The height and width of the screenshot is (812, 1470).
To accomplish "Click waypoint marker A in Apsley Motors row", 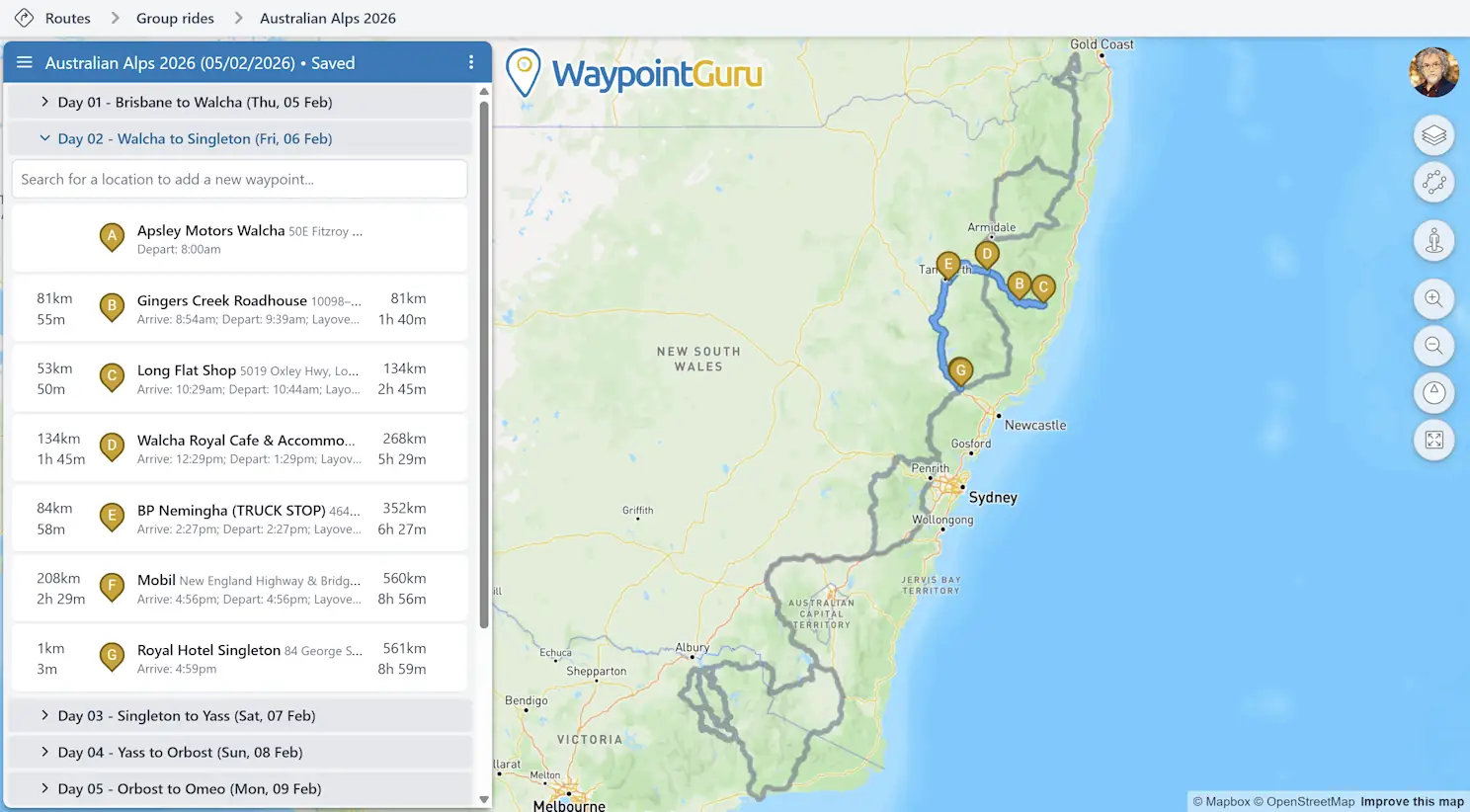I will pos(112,237).
